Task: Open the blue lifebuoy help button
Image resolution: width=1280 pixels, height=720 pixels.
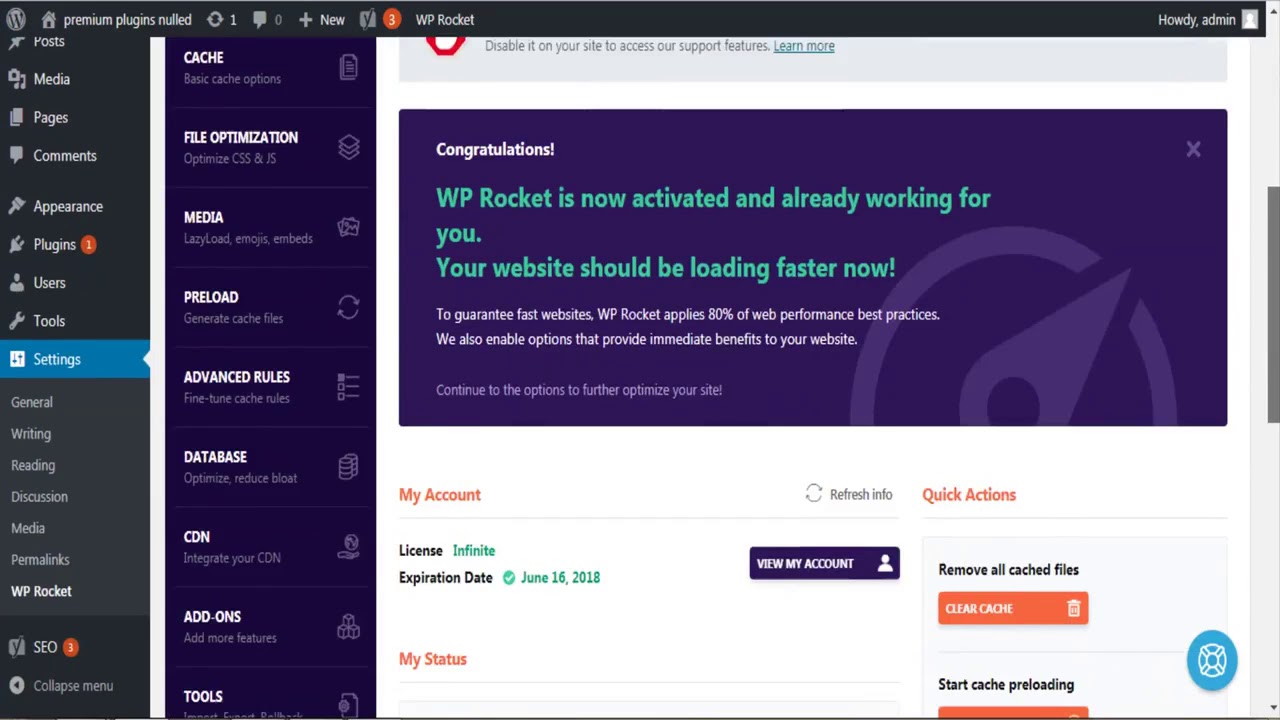Action: [1212, 660]
